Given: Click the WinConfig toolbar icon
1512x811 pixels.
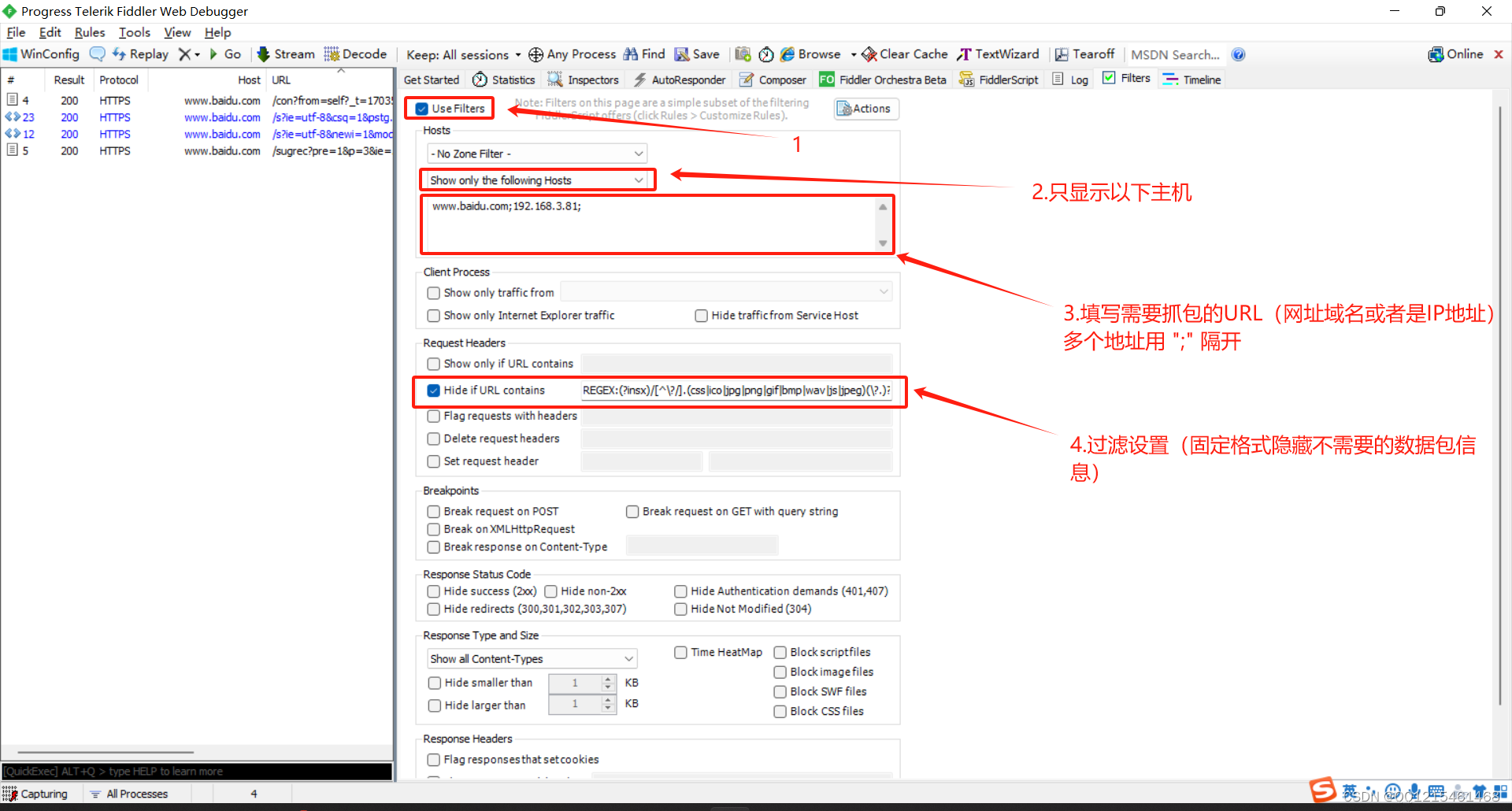Looking at the screenshot, I should tap(10, 54).
